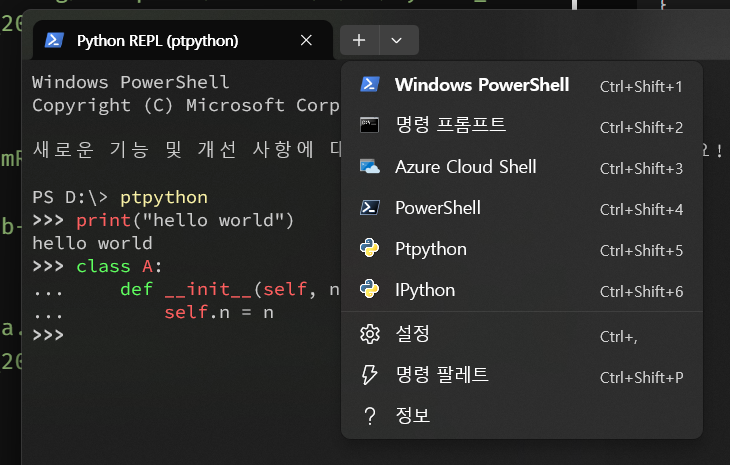Click the Windows PowerShell profile icon in menu
The image size is (730, 465).
tap(370, 84)
